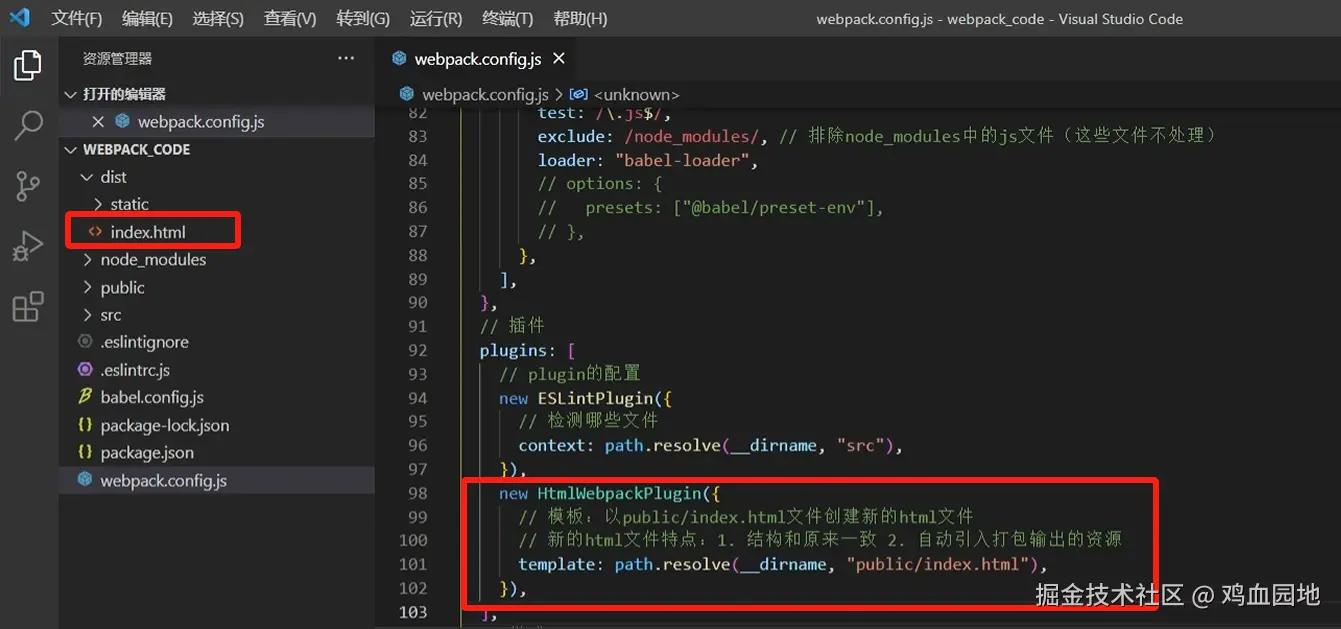Viewport: 1341px width, 629px height.
Task: Open the package.json file
Action: tap(147, 453)
